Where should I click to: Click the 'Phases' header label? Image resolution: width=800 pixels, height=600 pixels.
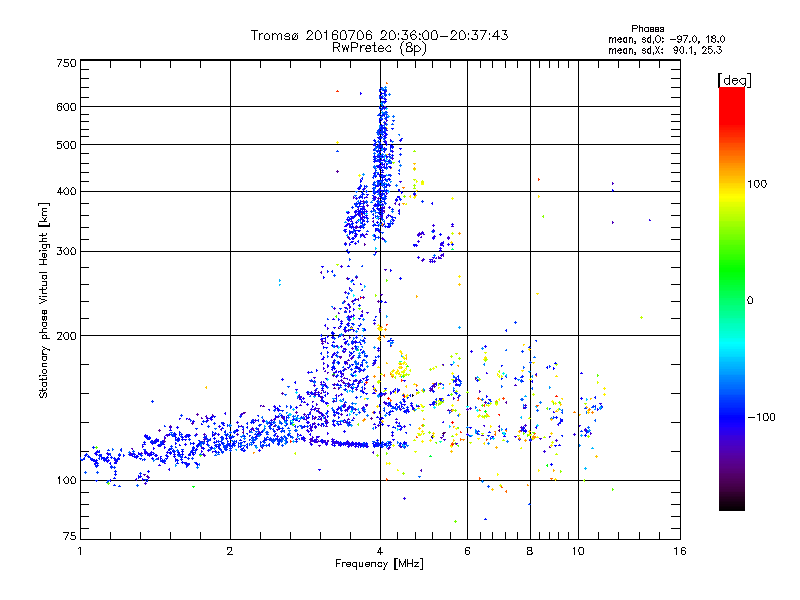647,29
